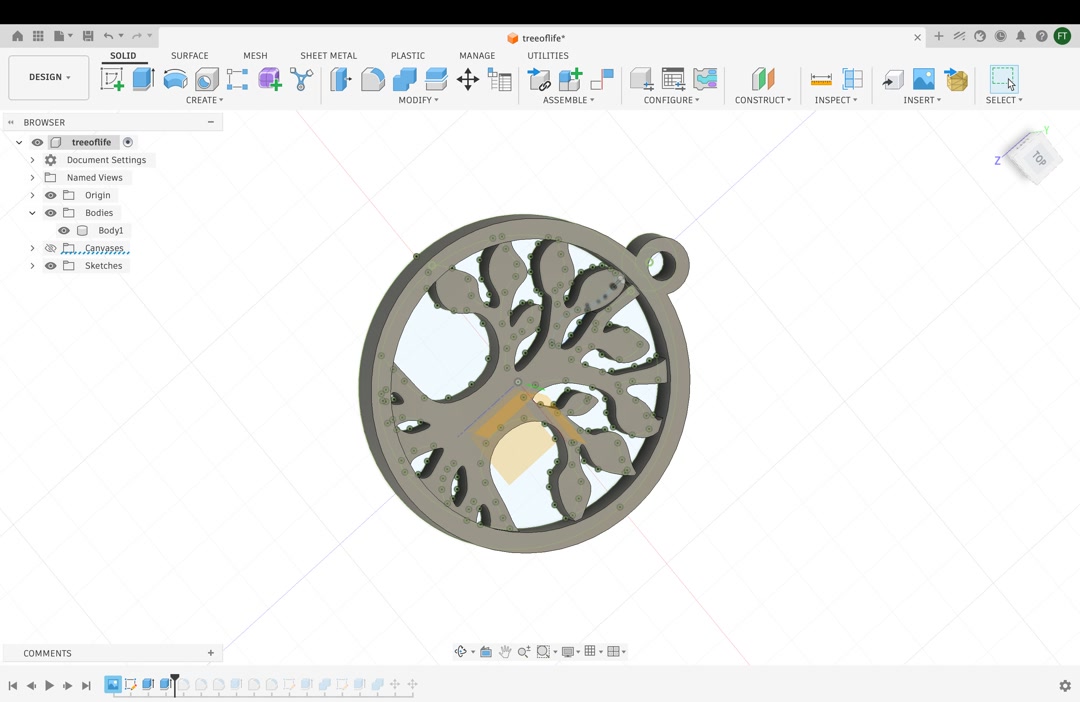Click the Undo arrow
The height and width of the screenshot is (702, 1080).
click(108, 36)
